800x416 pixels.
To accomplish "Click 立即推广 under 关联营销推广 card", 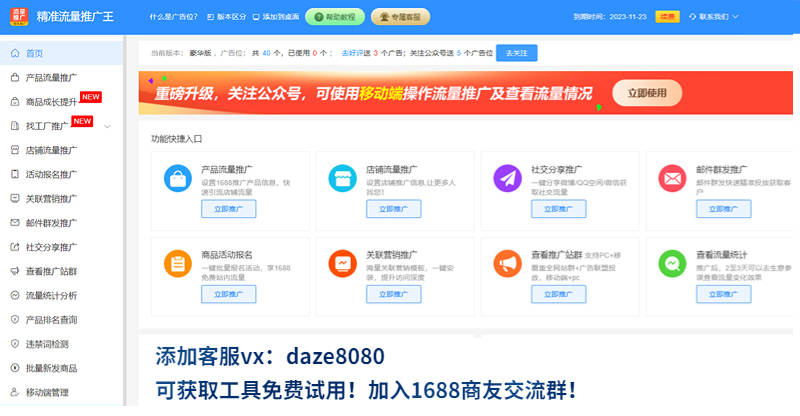I will 393,294.
